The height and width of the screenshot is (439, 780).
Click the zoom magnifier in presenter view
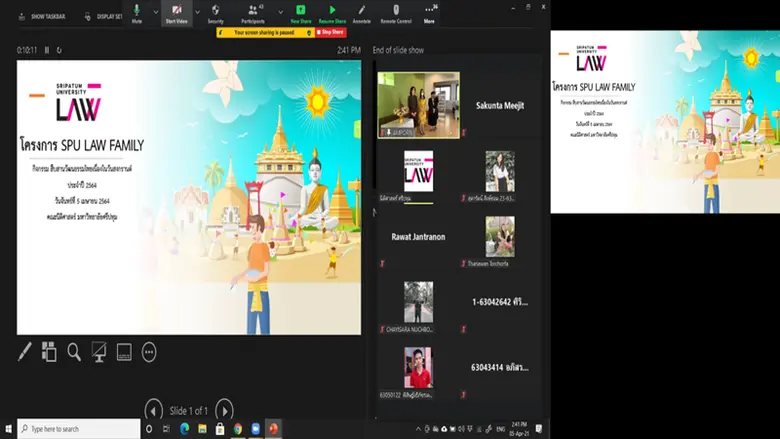pyautogui.click(x=74, y=352)
